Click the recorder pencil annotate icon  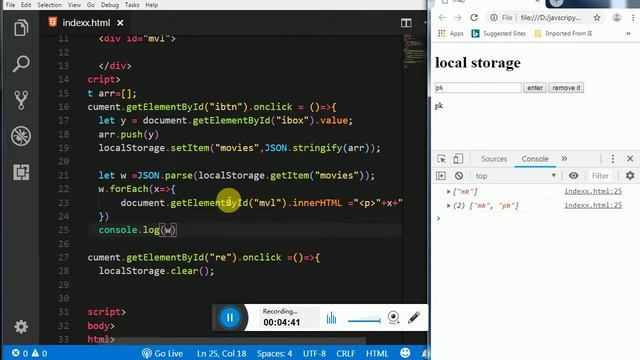click(414, 317)
